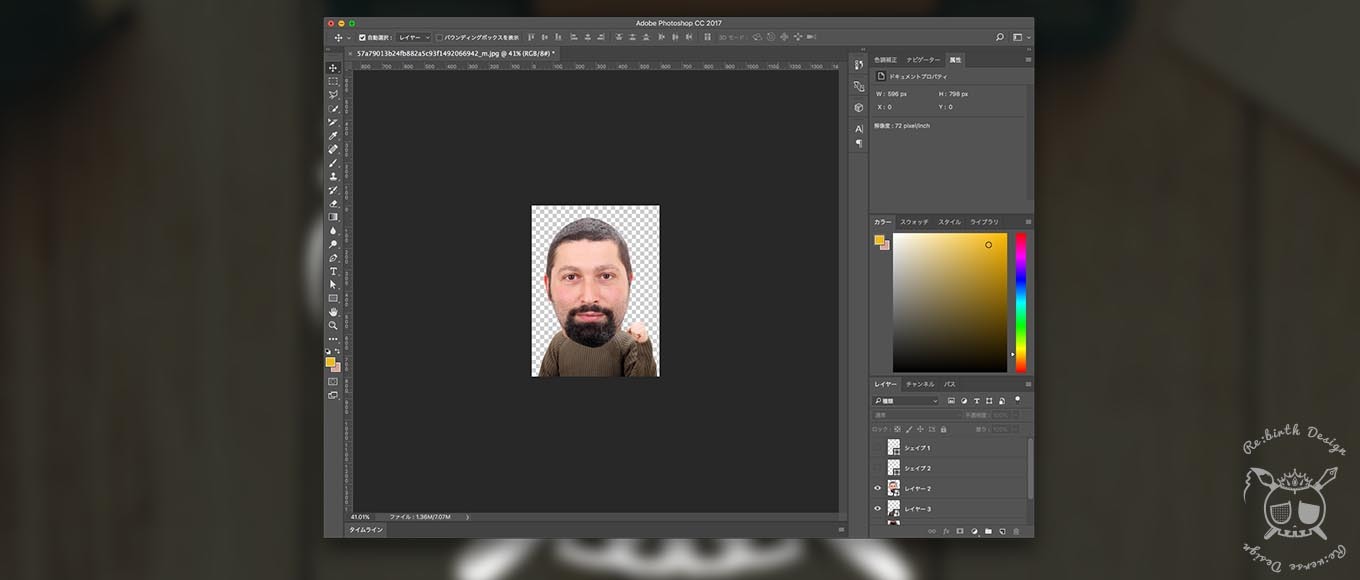This screenshot has width=1360, height=580.
Task: Uncheck the 自動選択 checkbox
Action: click(x=362, y=37)
